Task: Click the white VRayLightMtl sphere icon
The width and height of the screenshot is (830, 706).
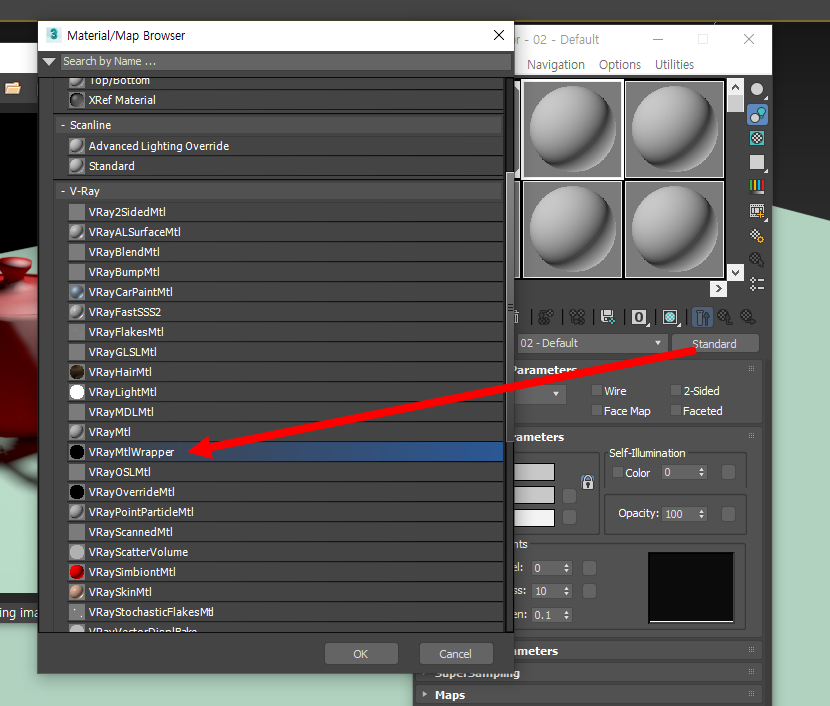Action: (77, 392)
